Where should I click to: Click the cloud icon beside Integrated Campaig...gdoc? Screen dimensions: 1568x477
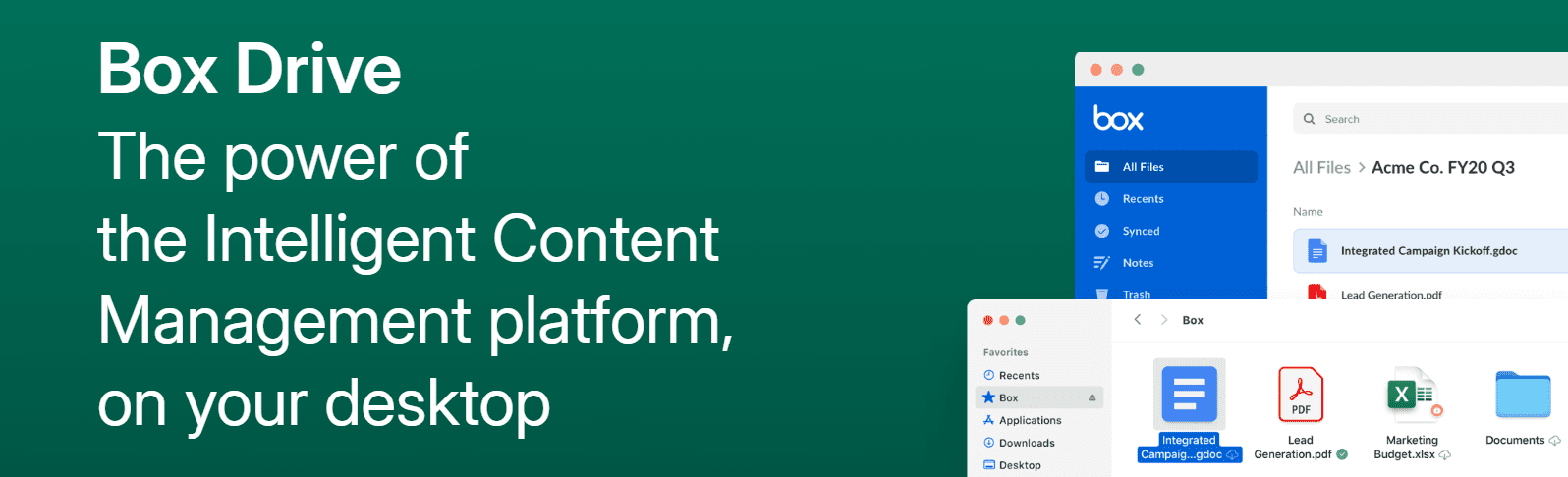tap(1233, 455)
